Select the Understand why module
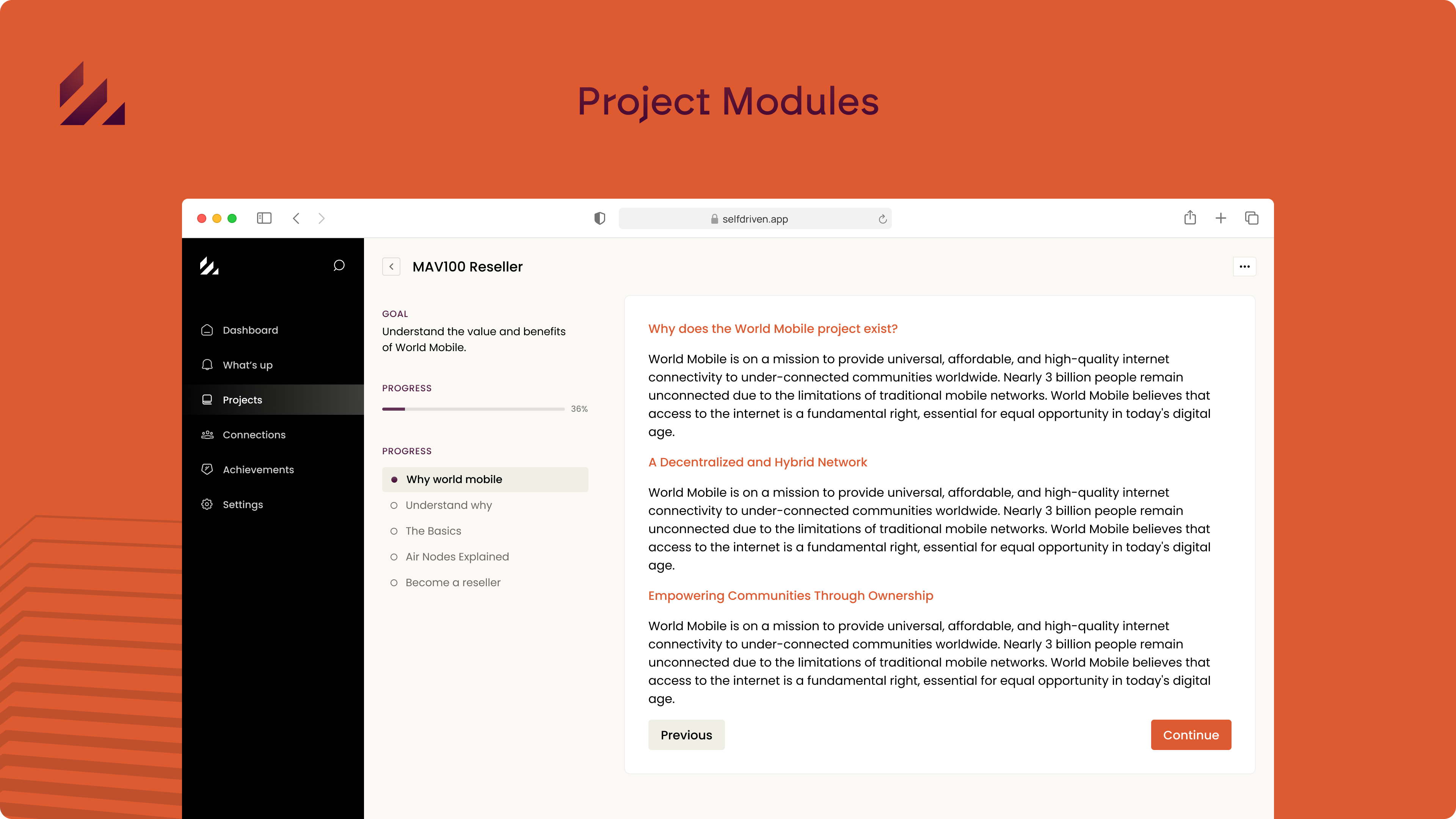Viewport: 1456px width, 819px height. (x=485, y=505)
